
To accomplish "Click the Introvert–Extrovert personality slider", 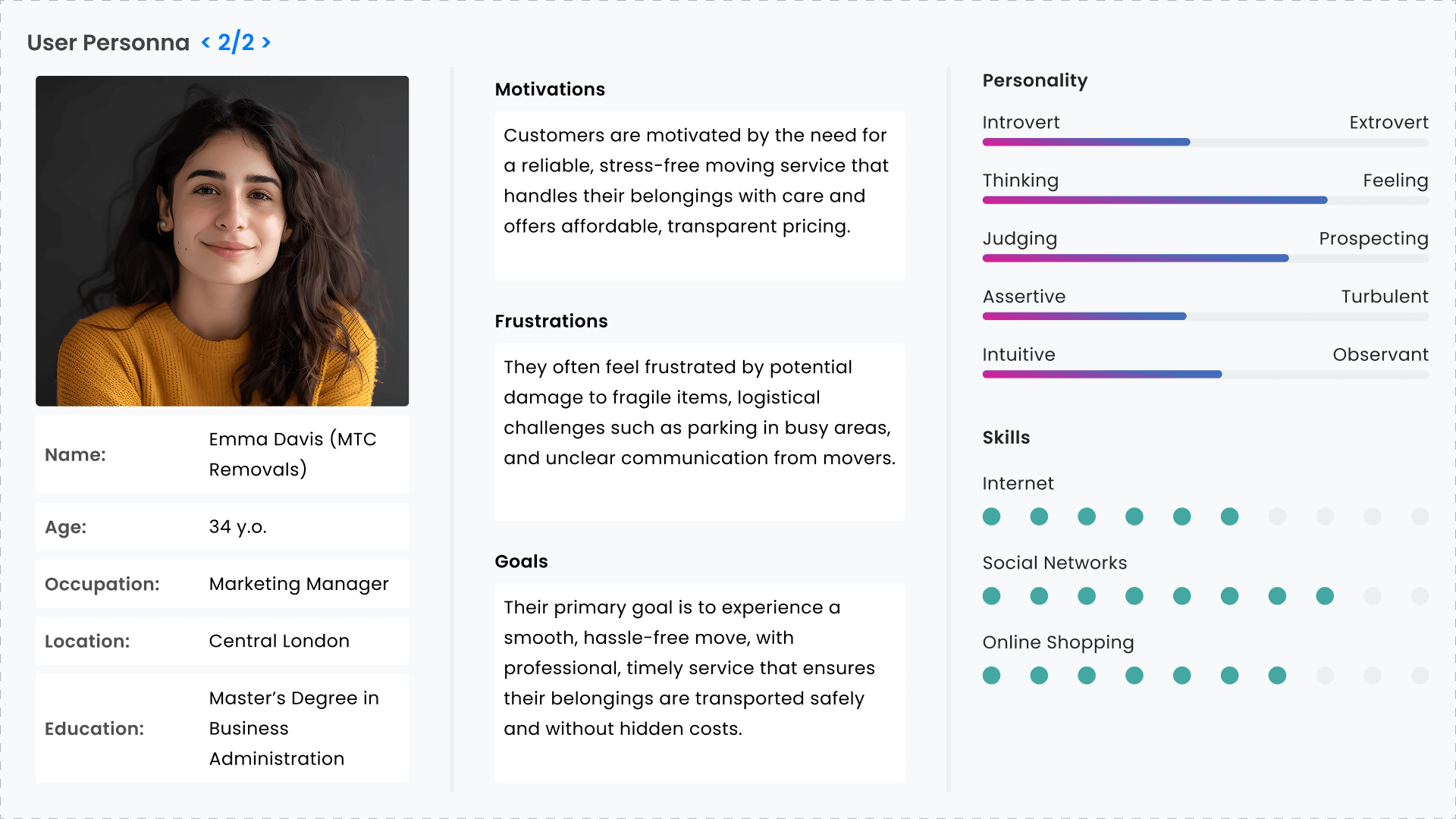I will (x=1205, y=143).
